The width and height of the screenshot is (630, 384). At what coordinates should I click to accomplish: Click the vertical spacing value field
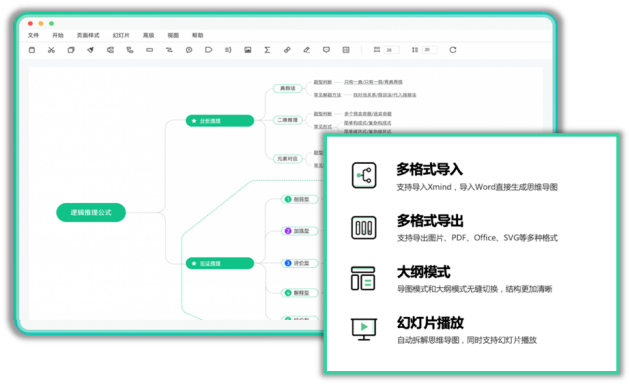pos(430,50)
